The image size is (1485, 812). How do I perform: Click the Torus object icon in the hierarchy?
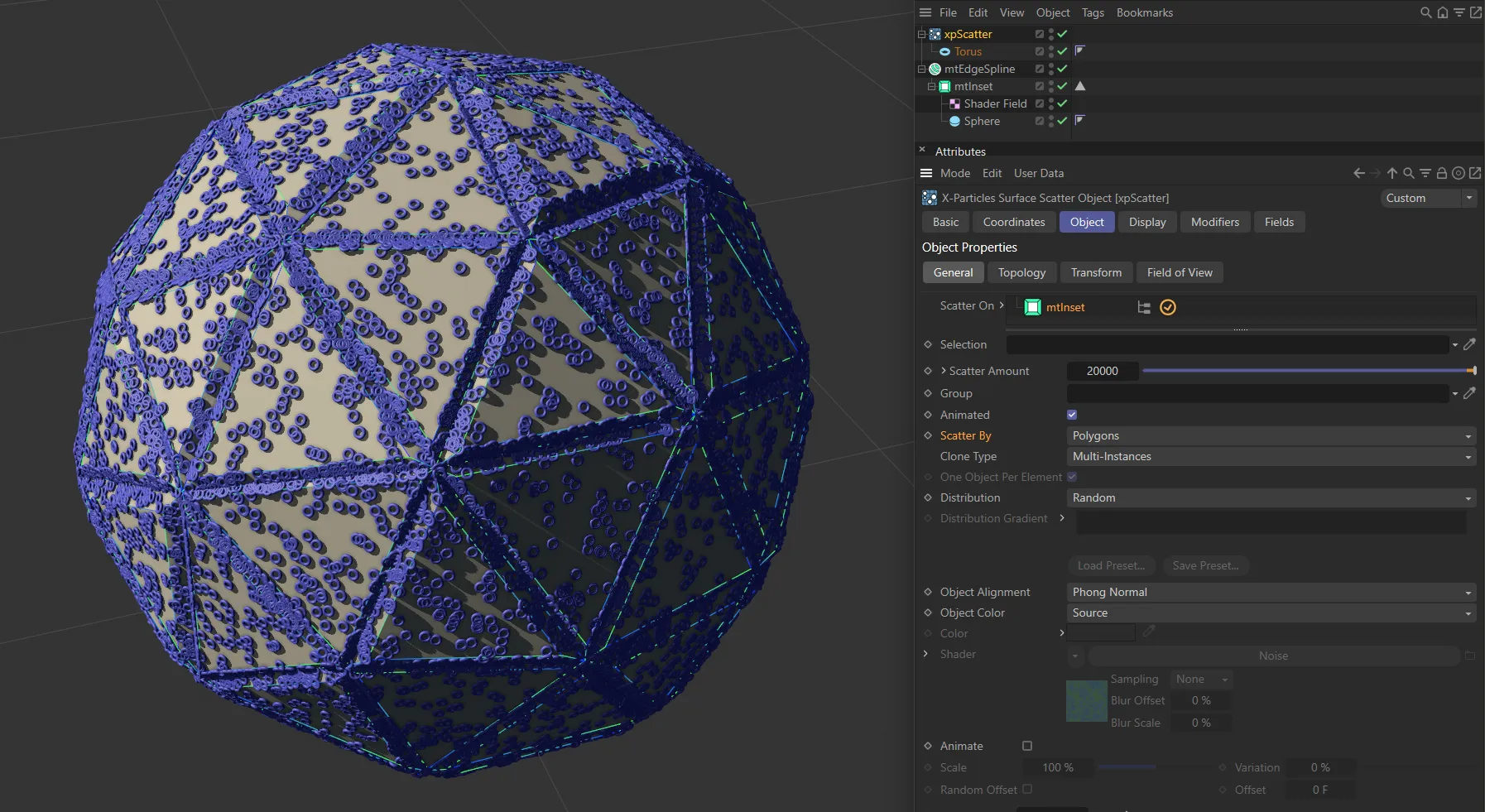tap(947, 51)
